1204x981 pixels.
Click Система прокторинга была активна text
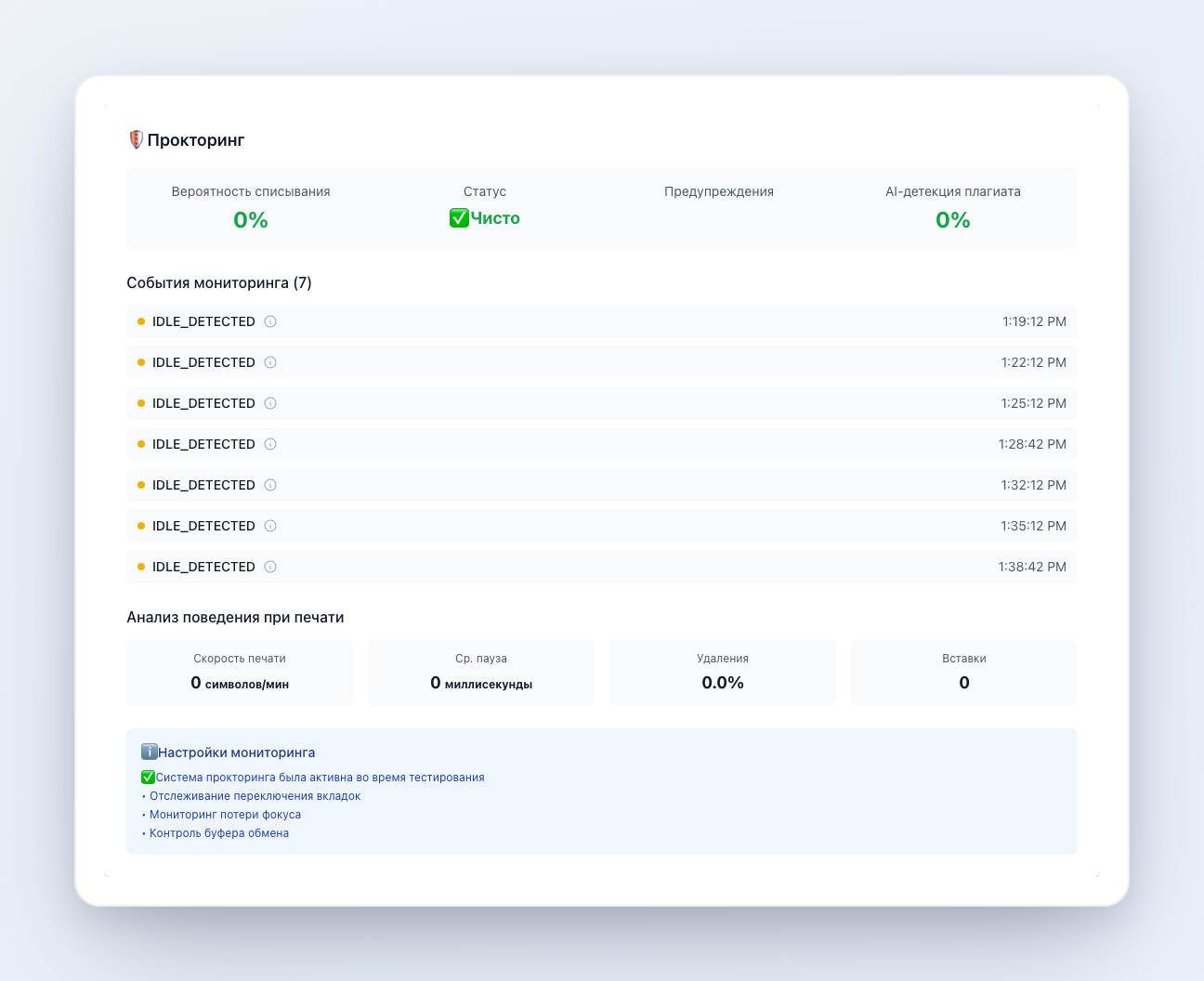pos(321,778)
